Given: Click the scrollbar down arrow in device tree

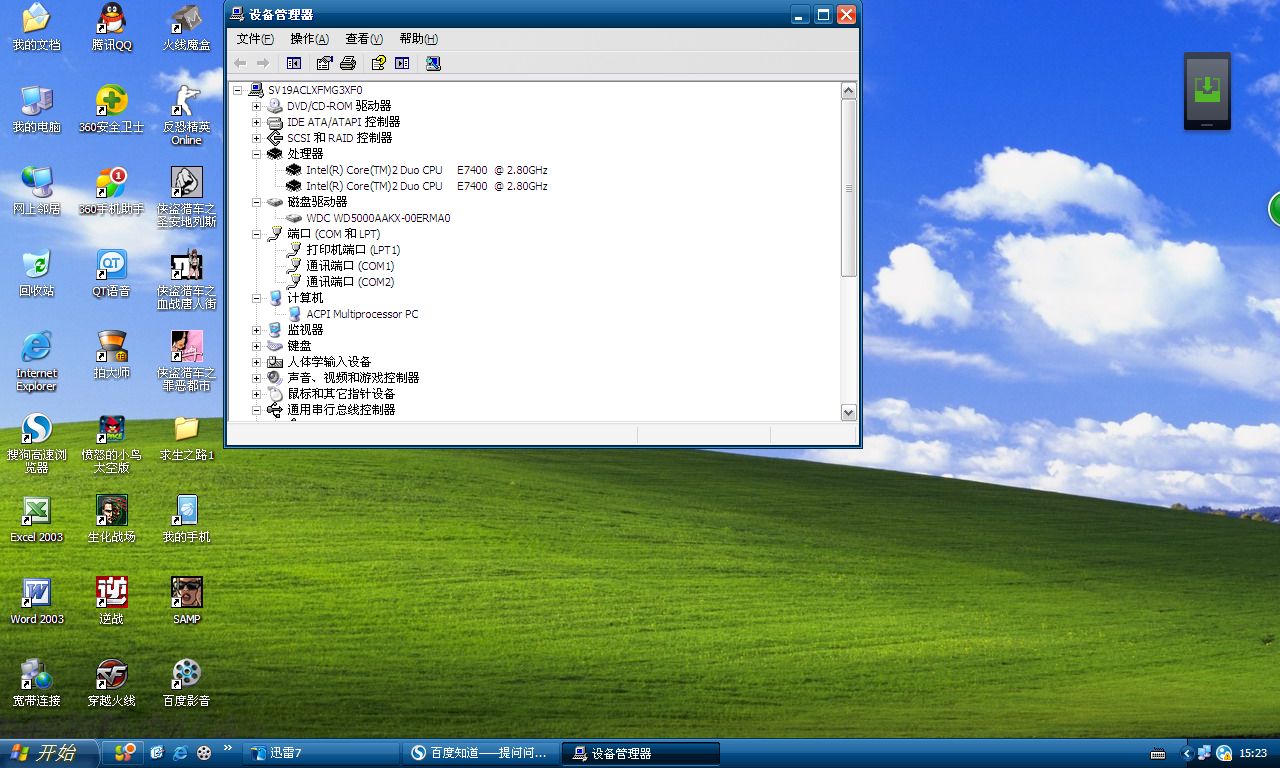Looking at the screenshot, I should click(x=848, y=412).
